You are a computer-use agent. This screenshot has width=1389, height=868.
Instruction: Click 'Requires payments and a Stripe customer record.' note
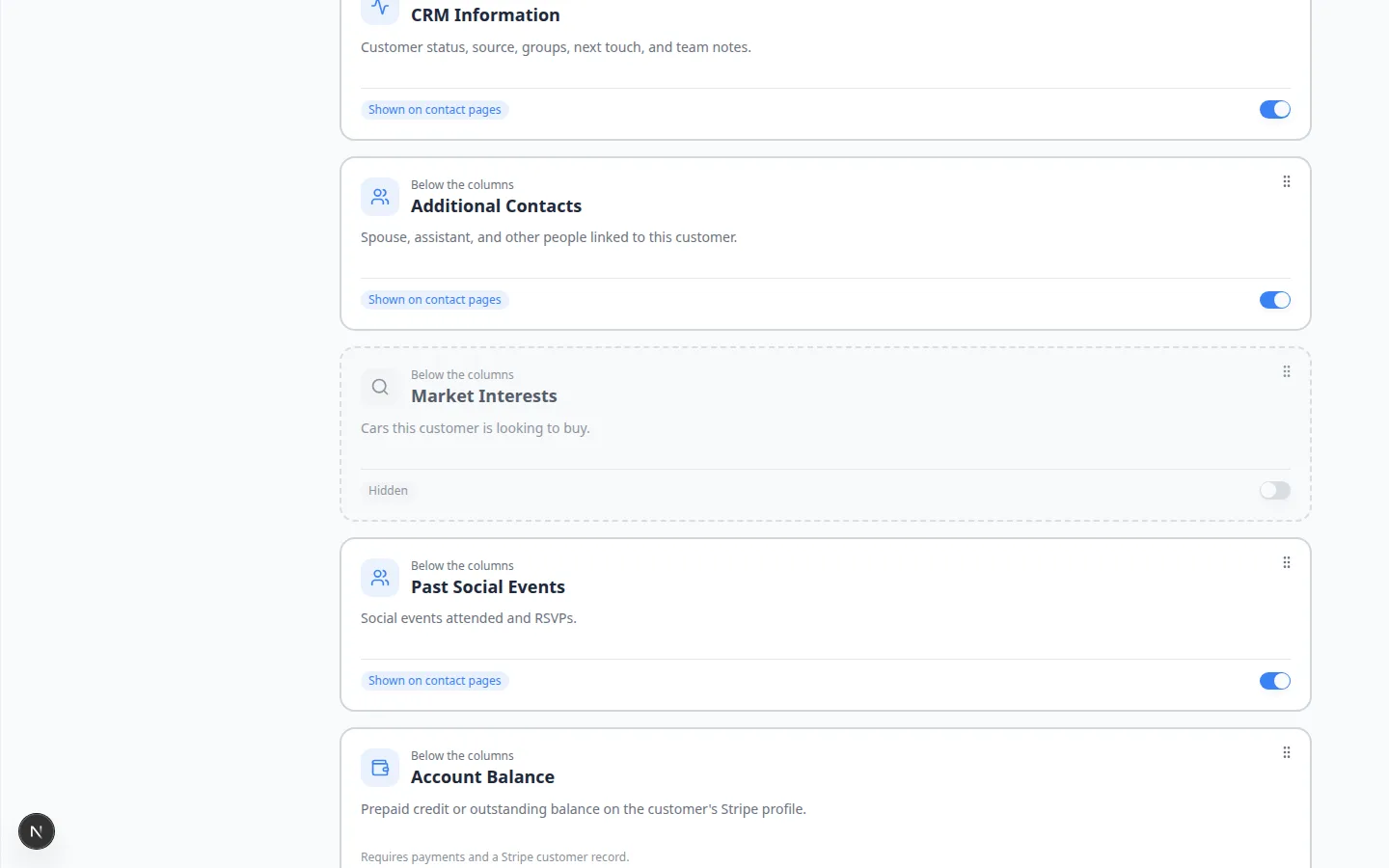coord(495,857)
